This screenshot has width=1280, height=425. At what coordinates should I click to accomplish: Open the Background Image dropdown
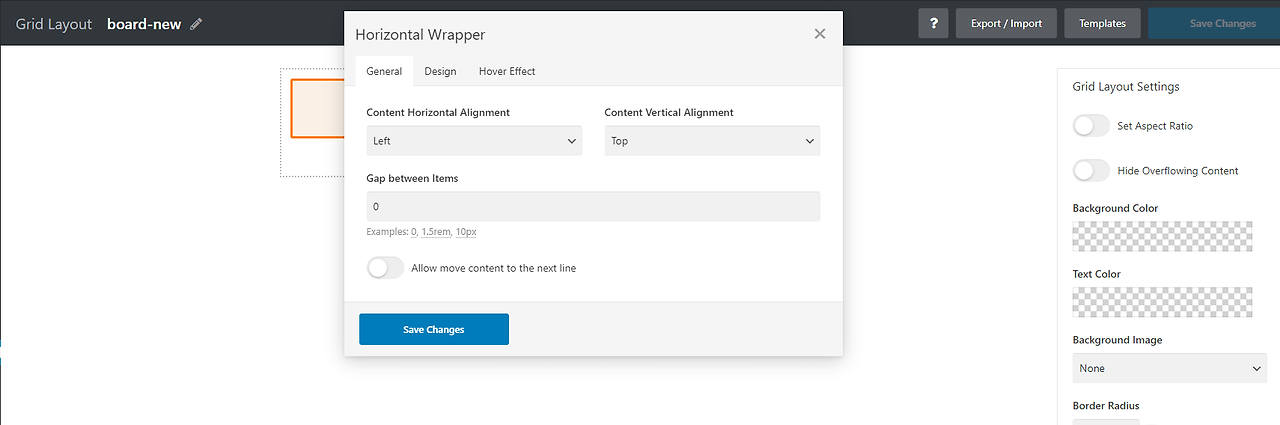tap(1169, 368)
